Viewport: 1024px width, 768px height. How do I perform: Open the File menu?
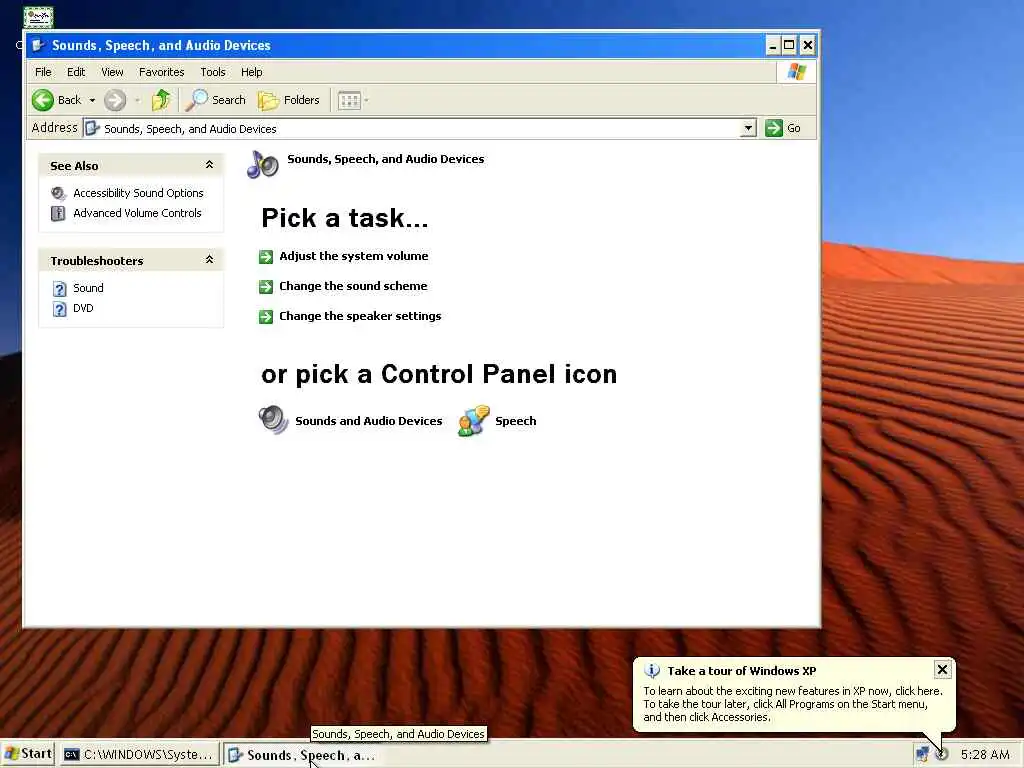tap(43, 72)
